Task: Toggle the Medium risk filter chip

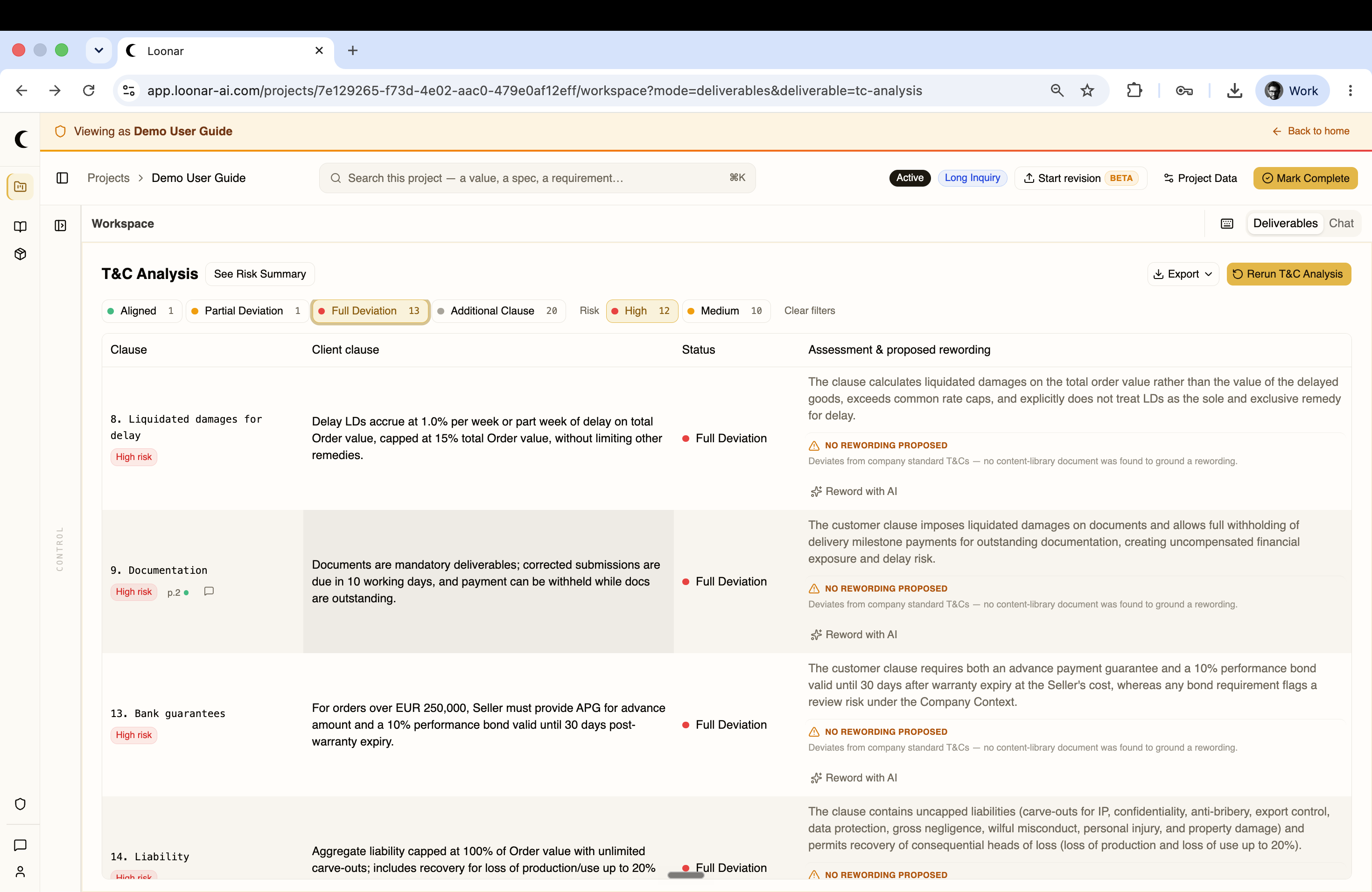Action: pyautogui.click(x=726, y=311)
